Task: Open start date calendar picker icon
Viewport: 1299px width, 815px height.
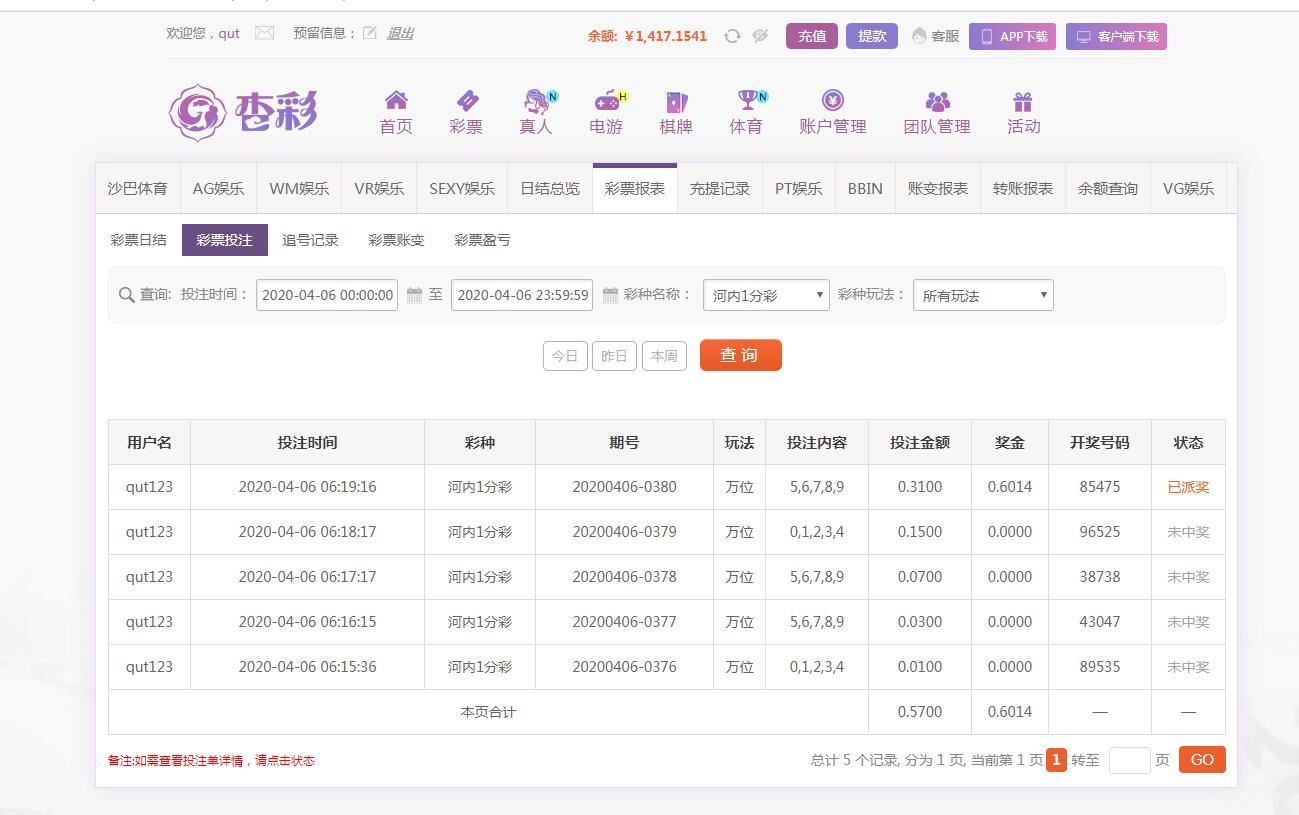Action: click(414, 295)
